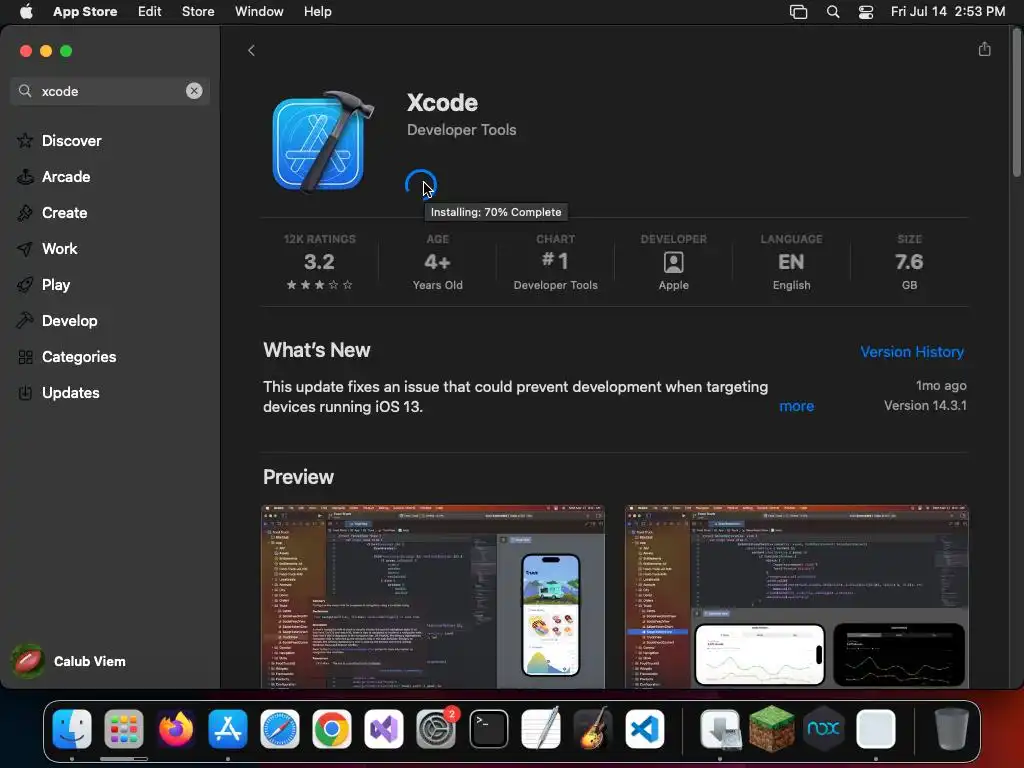Open the Window menu

coord(259,12)
